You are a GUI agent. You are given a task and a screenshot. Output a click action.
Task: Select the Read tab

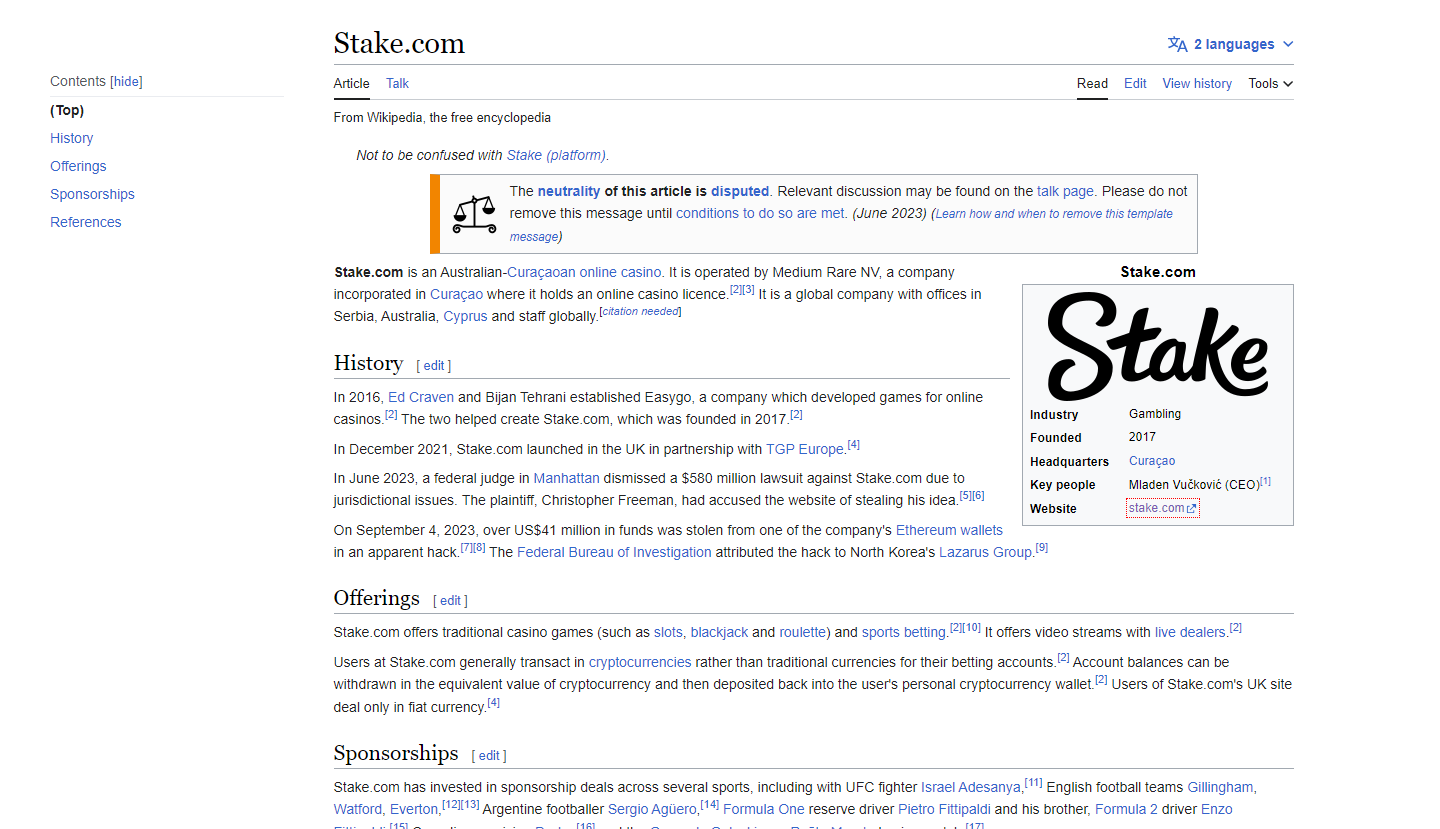point(1092,84)
